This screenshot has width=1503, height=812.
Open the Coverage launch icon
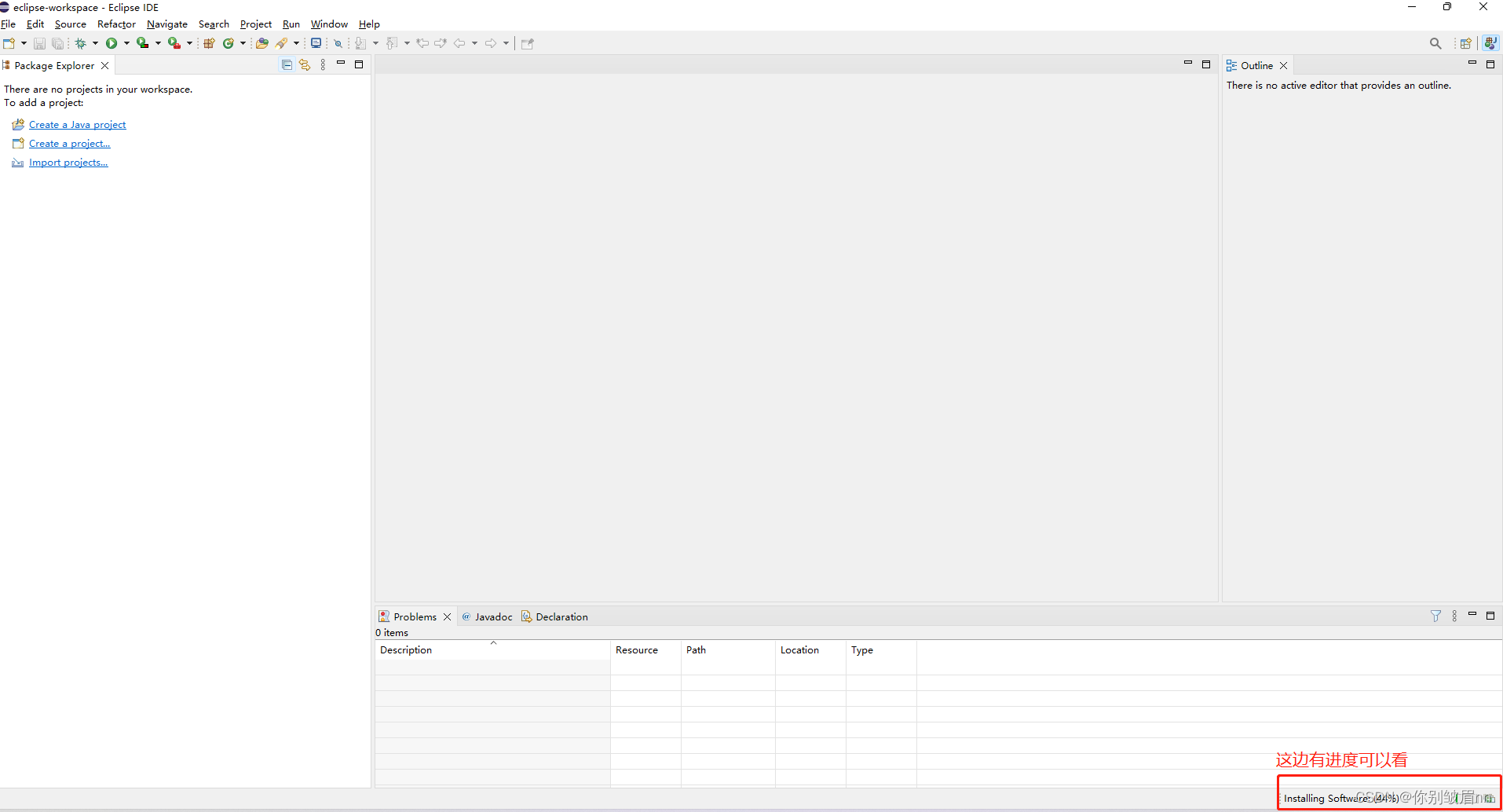144,43
